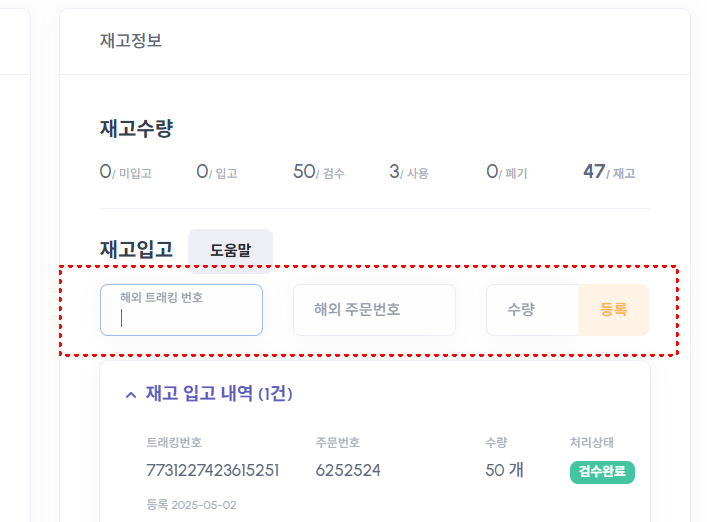
Task: Click the 등록 2025-05-02 date text
Action: click(191, 505)
